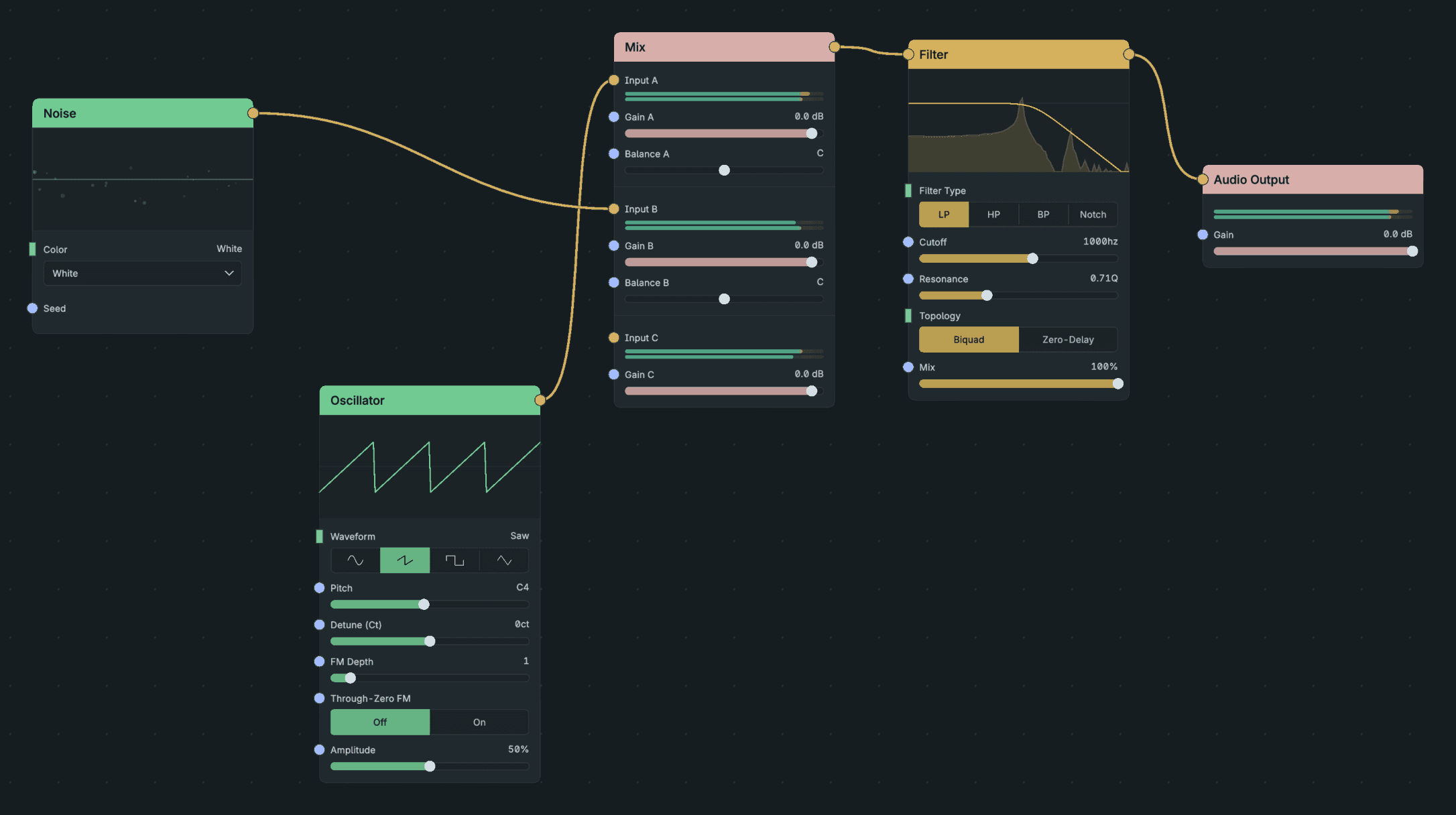The height and width of the screenshot is (815, 1456).
Task: Click the Noise node title bar
Action: coord(143,113)
